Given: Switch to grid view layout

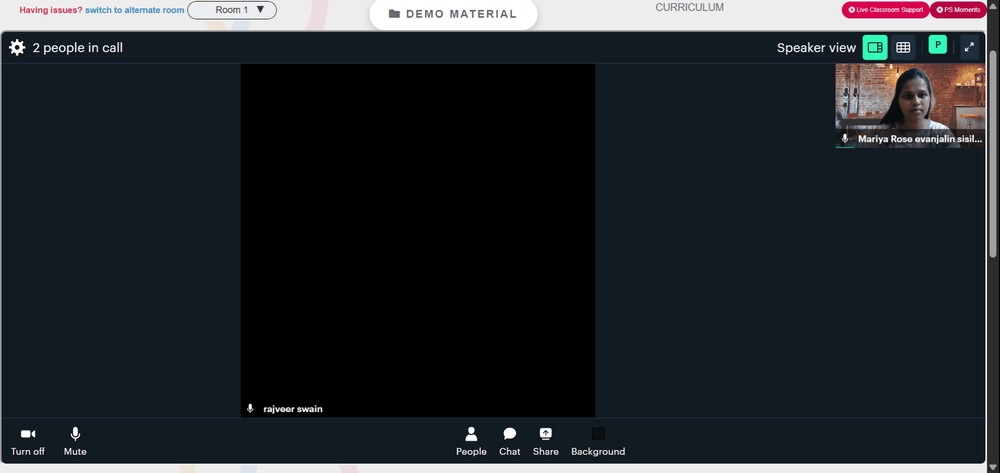Looking at the screenshot, I should point(903,48).
